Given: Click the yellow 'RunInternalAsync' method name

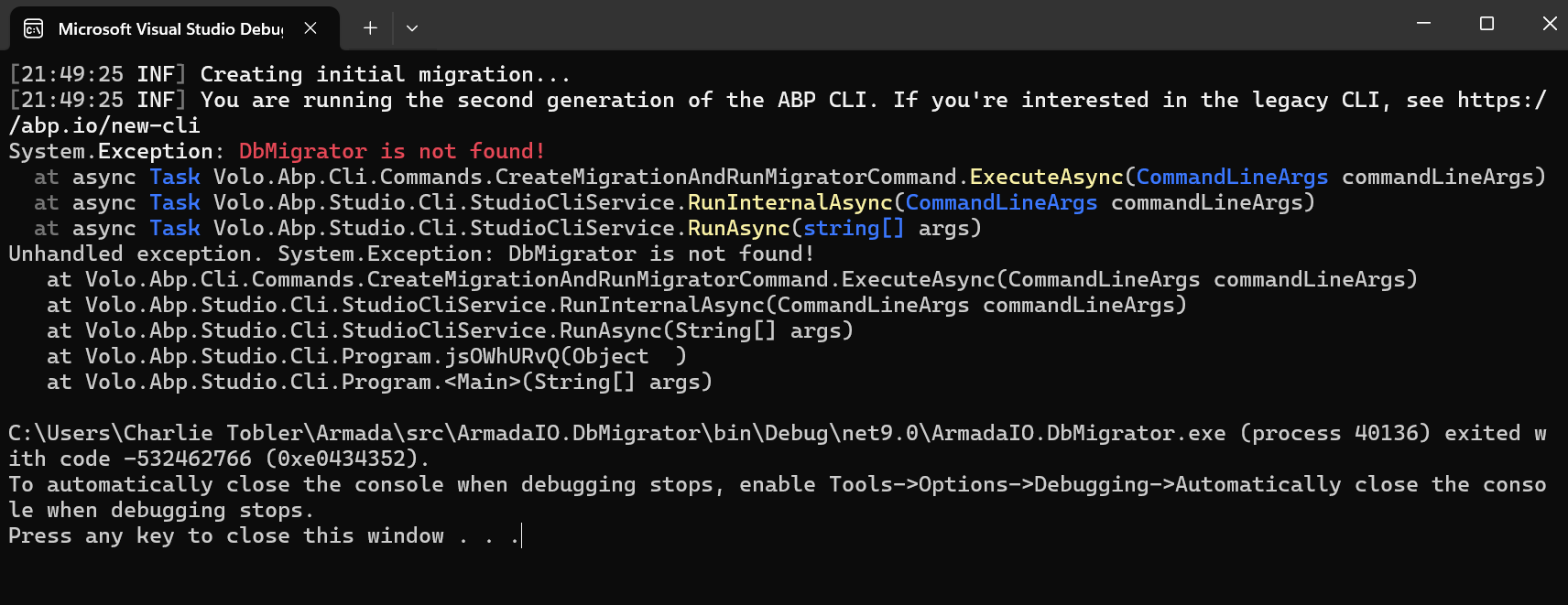Looking at the screenshot, I should pyautogui.click(x=789, y=202).
